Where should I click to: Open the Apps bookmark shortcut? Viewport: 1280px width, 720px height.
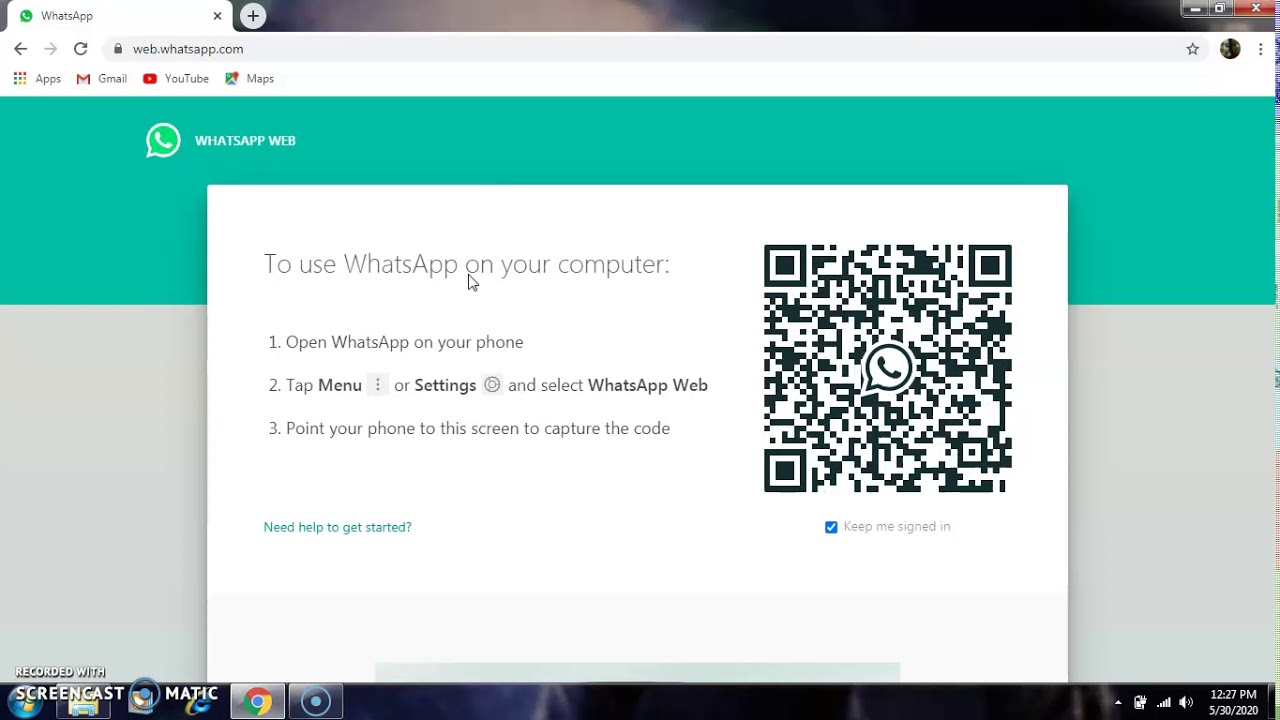click(37, 79)
